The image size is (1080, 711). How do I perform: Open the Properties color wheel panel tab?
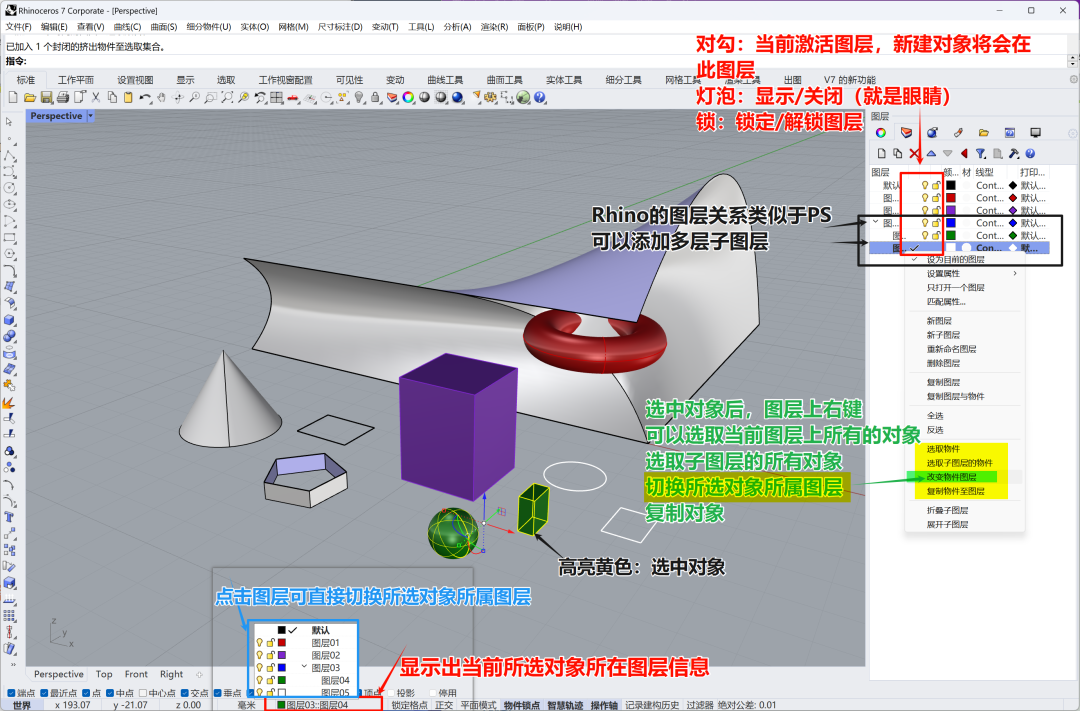881,132
